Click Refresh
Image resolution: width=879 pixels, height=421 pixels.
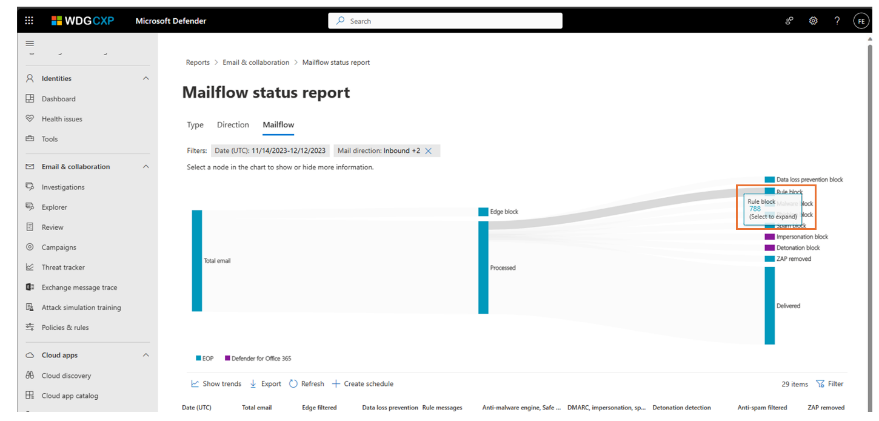click(x=307, y=384)
